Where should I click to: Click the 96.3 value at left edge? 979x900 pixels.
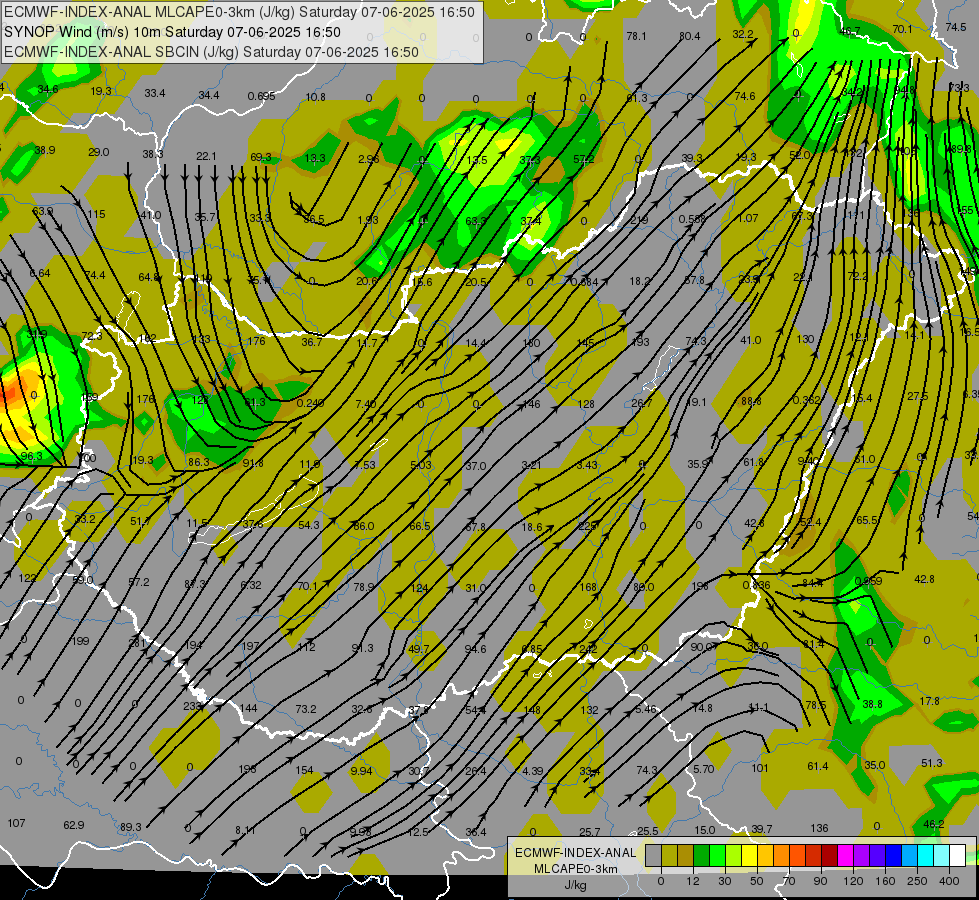pos(31,456)
